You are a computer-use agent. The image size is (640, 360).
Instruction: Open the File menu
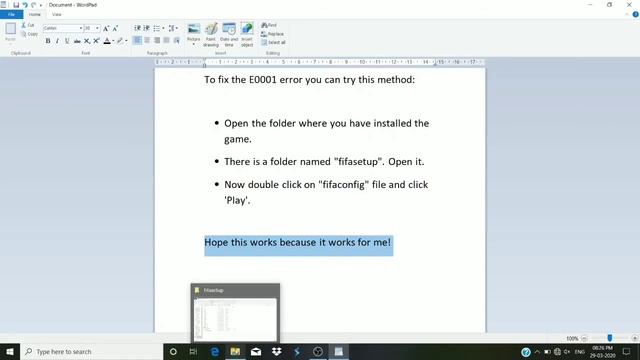click(11, 14)
